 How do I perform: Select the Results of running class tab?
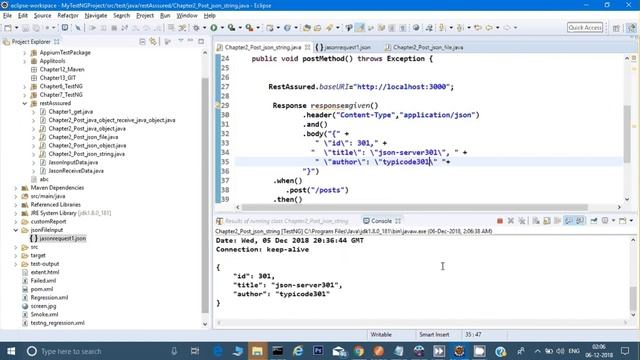282,221
